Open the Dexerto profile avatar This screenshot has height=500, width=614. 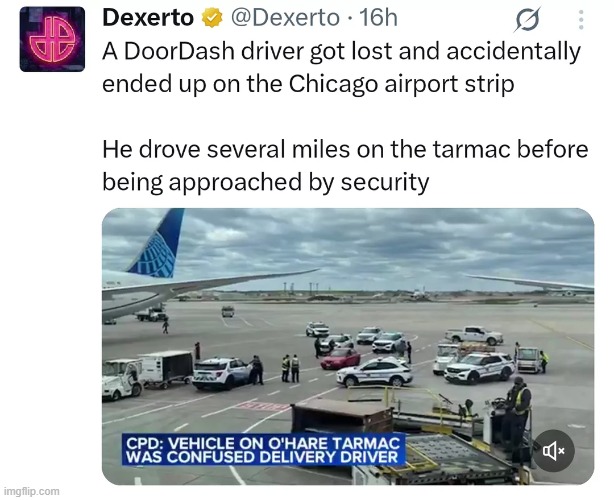(52, 39)
